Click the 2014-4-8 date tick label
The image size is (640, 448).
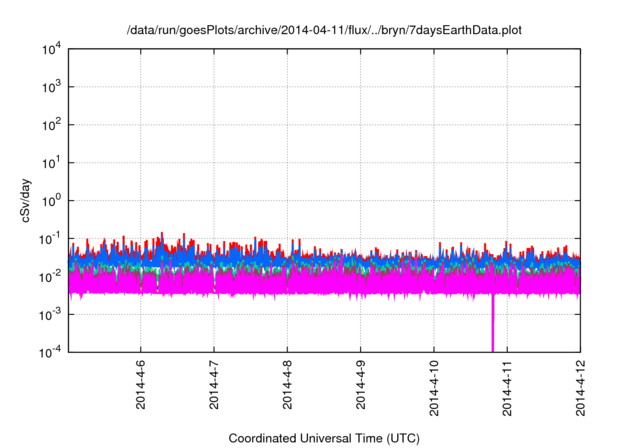(287, 384)
